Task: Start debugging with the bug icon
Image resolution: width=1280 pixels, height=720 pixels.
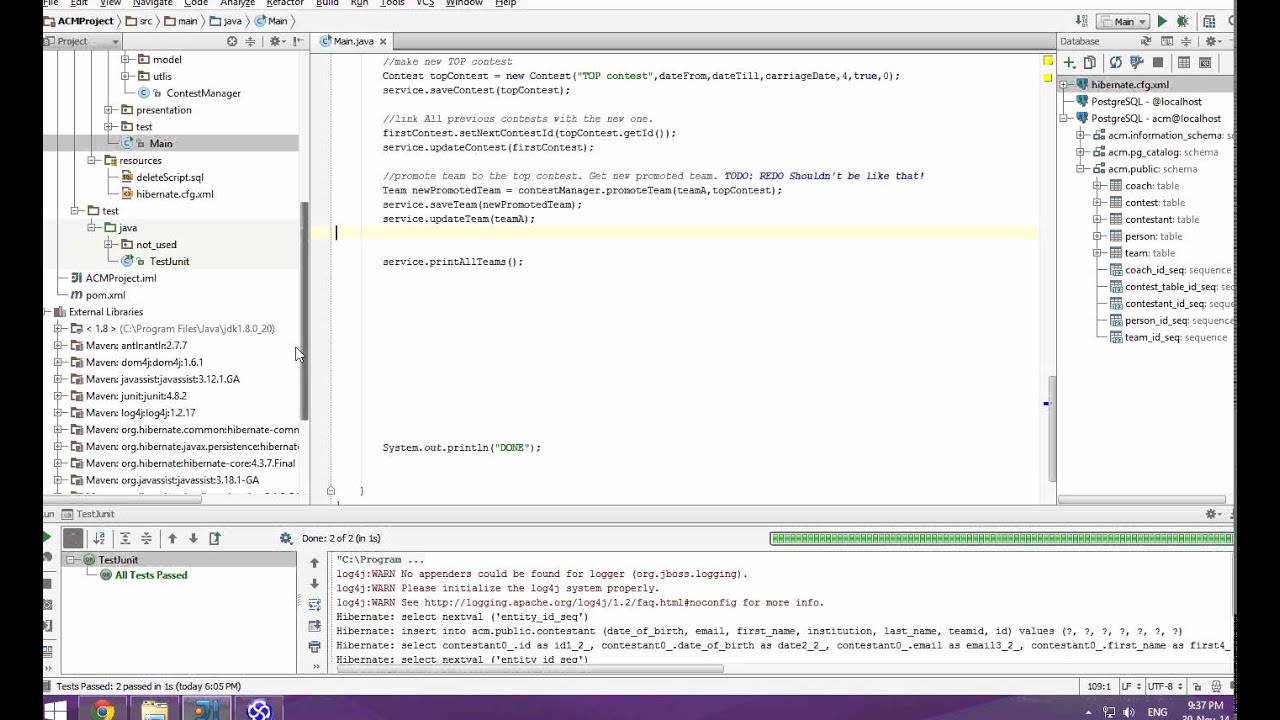Action: click(x=1183, y=21)
